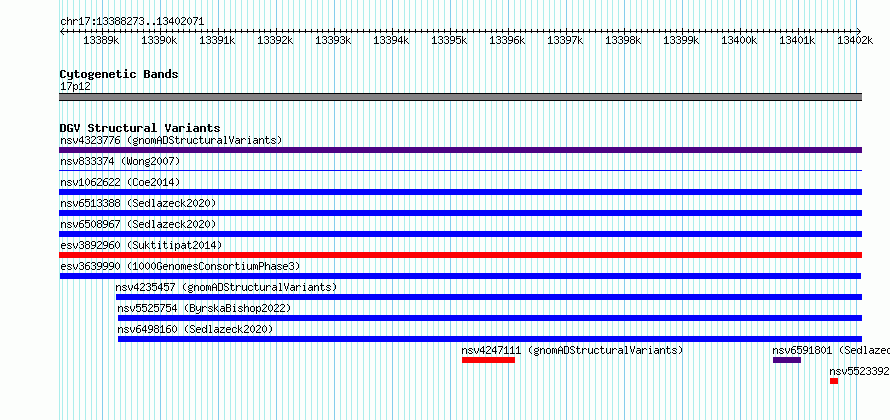Select the red esv3892960 variant bar
This screenshot has height=420, width=890.
(x=460, y=255)
